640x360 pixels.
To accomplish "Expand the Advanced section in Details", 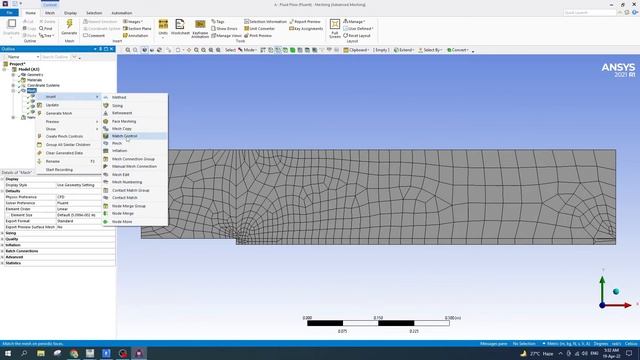I will (x=2, y=257).
